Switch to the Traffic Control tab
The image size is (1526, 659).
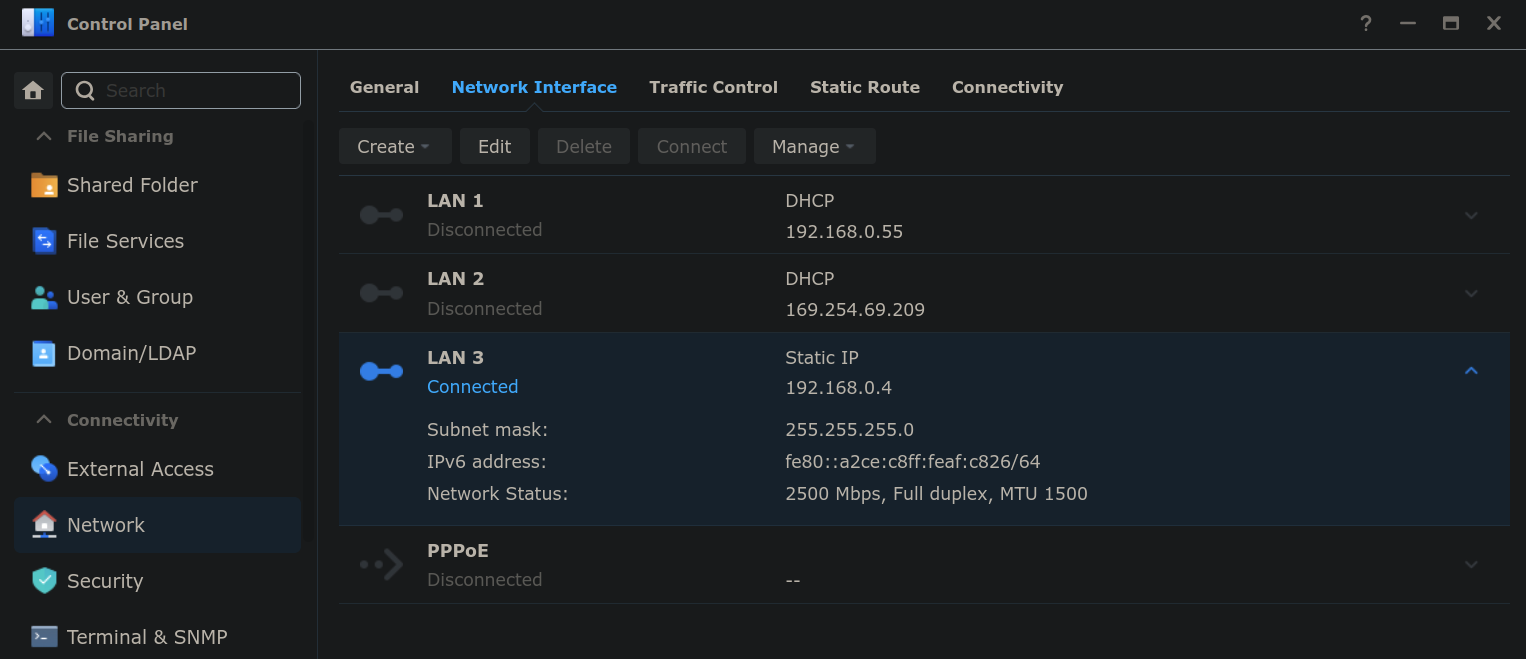tap(713, 87)
